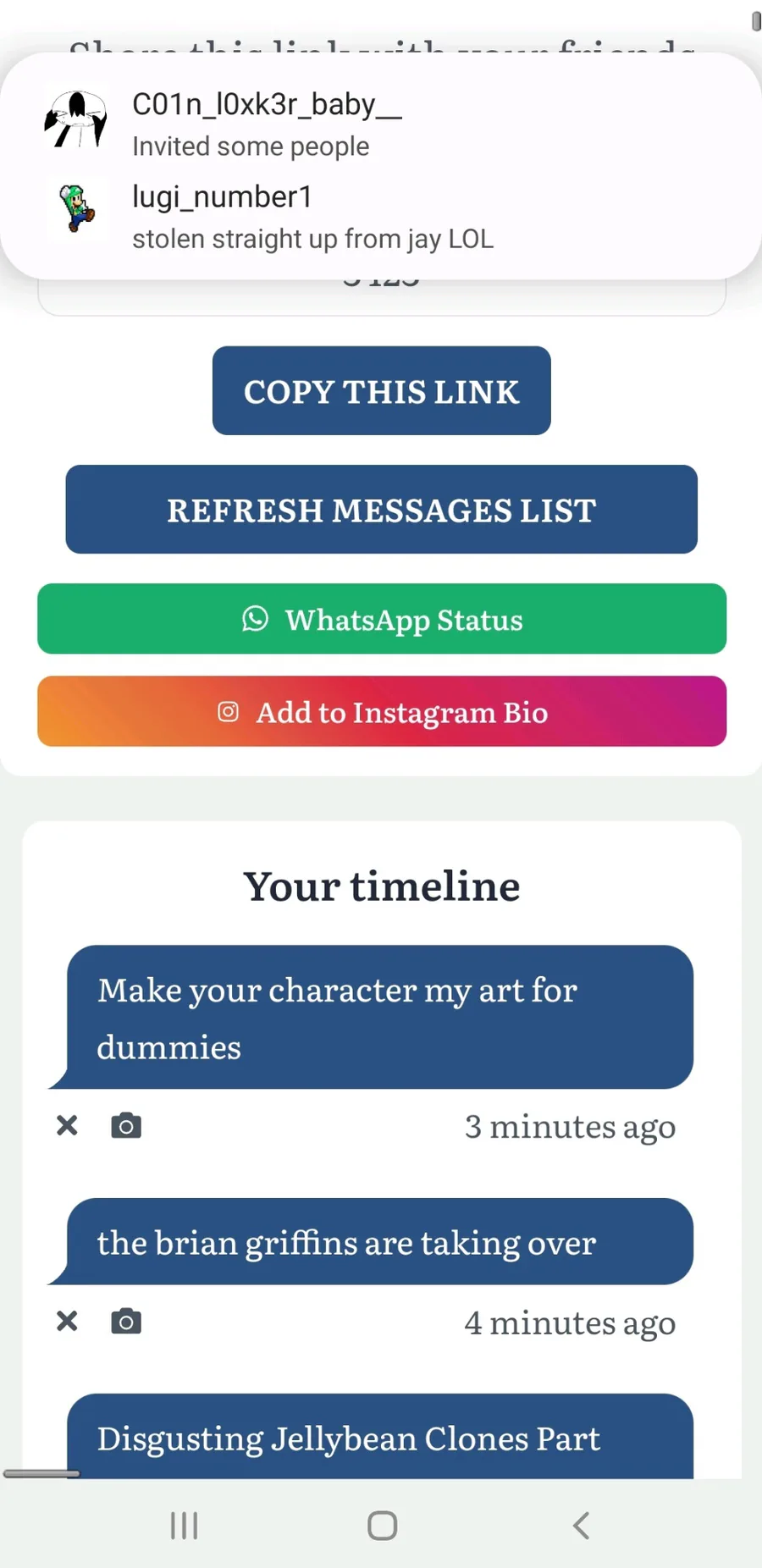
Task: Share via WhatsApp Status button
Action: (x=381, y=619)
